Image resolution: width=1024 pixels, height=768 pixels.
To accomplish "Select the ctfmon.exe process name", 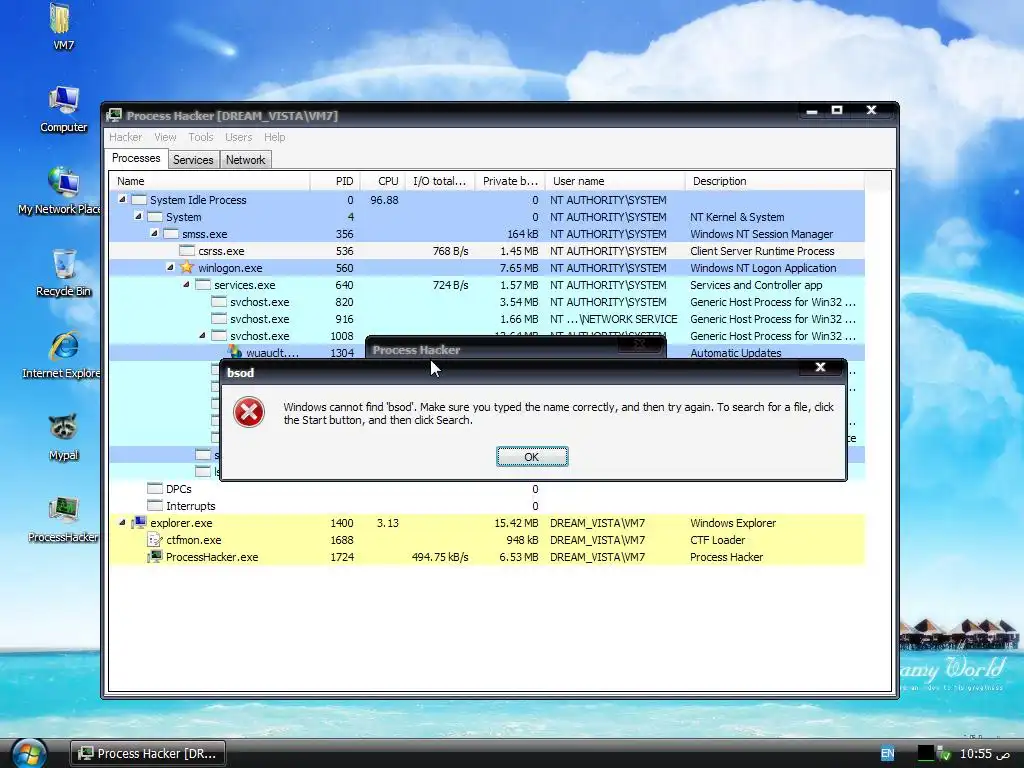I will (x=193, y=540).
